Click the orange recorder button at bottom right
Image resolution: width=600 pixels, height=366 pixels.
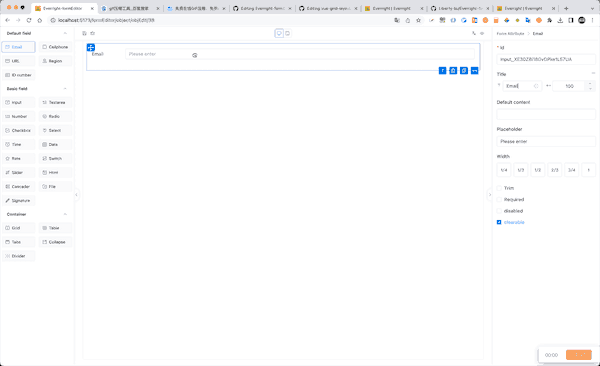[579, 355]
